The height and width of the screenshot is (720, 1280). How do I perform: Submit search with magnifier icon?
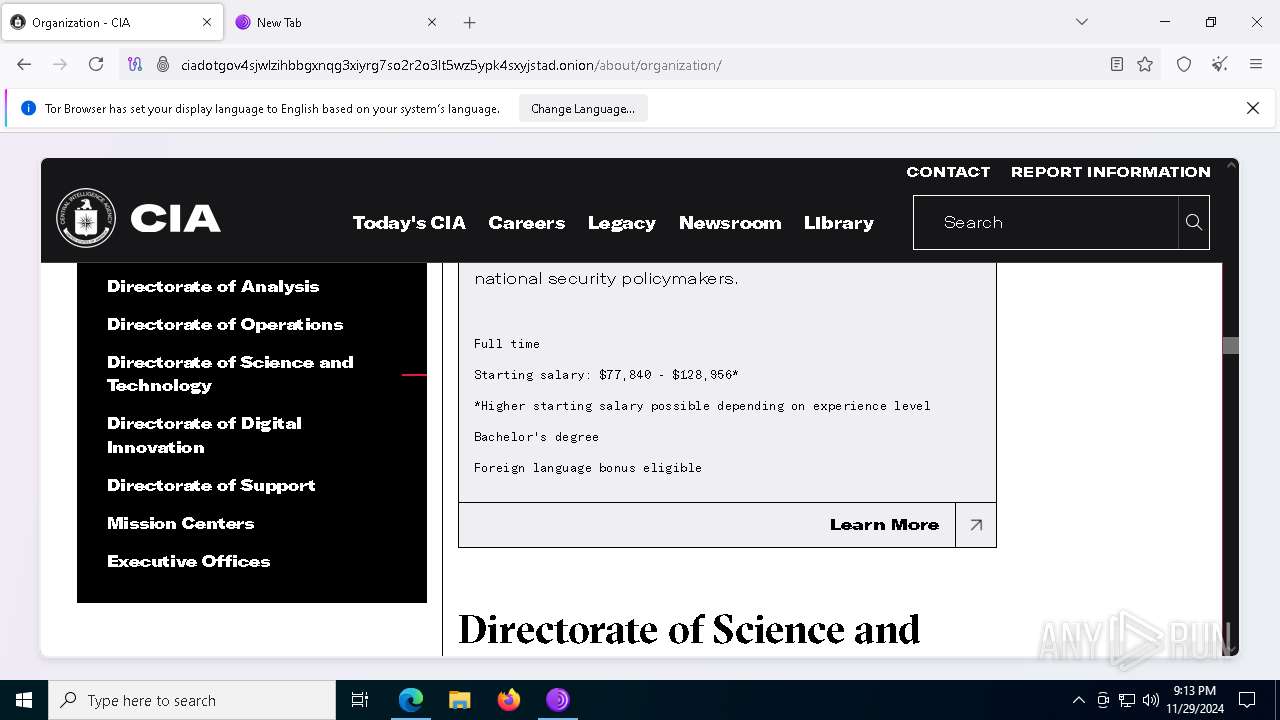1194,222
